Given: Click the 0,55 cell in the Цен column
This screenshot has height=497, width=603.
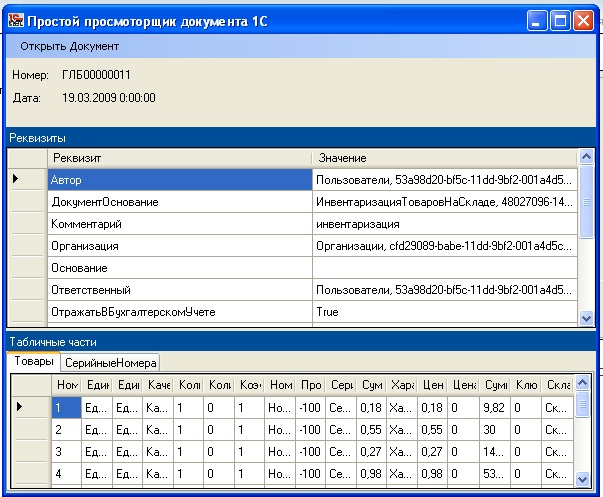Looking at the screenshot, I should (432, 429).
